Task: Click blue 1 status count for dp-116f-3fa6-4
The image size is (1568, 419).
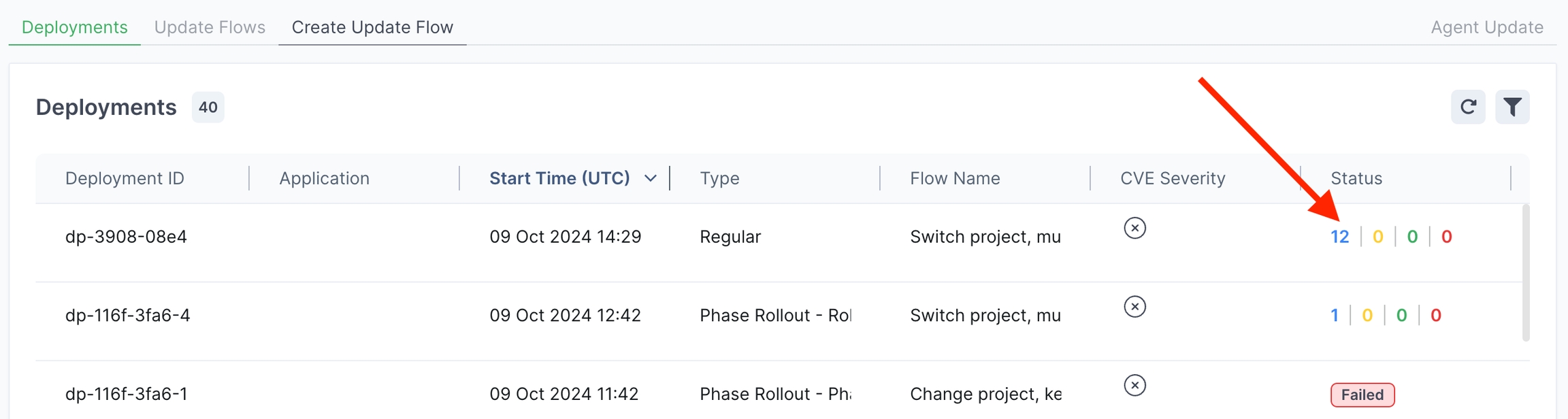Action: pos(1335,316)
